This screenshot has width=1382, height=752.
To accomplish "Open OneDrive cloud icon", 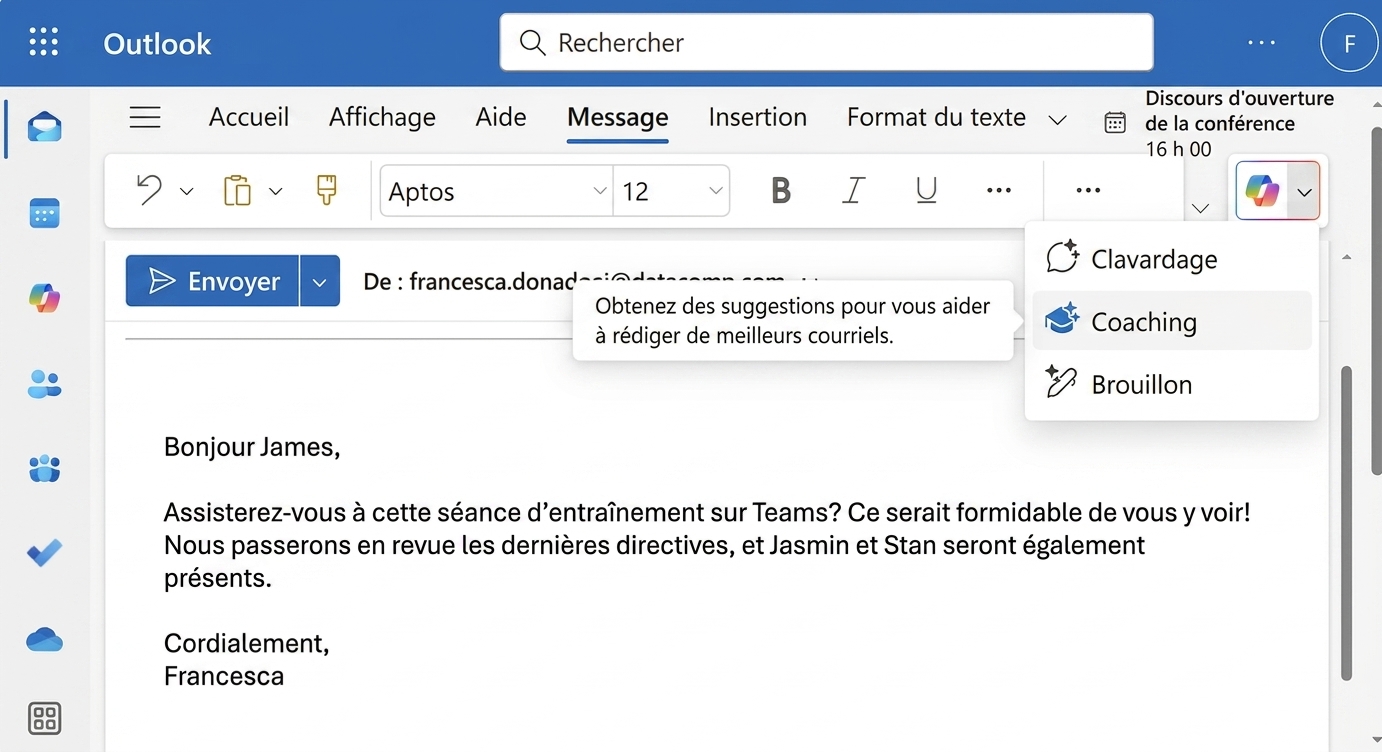I will pyautogui.click(x=45, y=639).
